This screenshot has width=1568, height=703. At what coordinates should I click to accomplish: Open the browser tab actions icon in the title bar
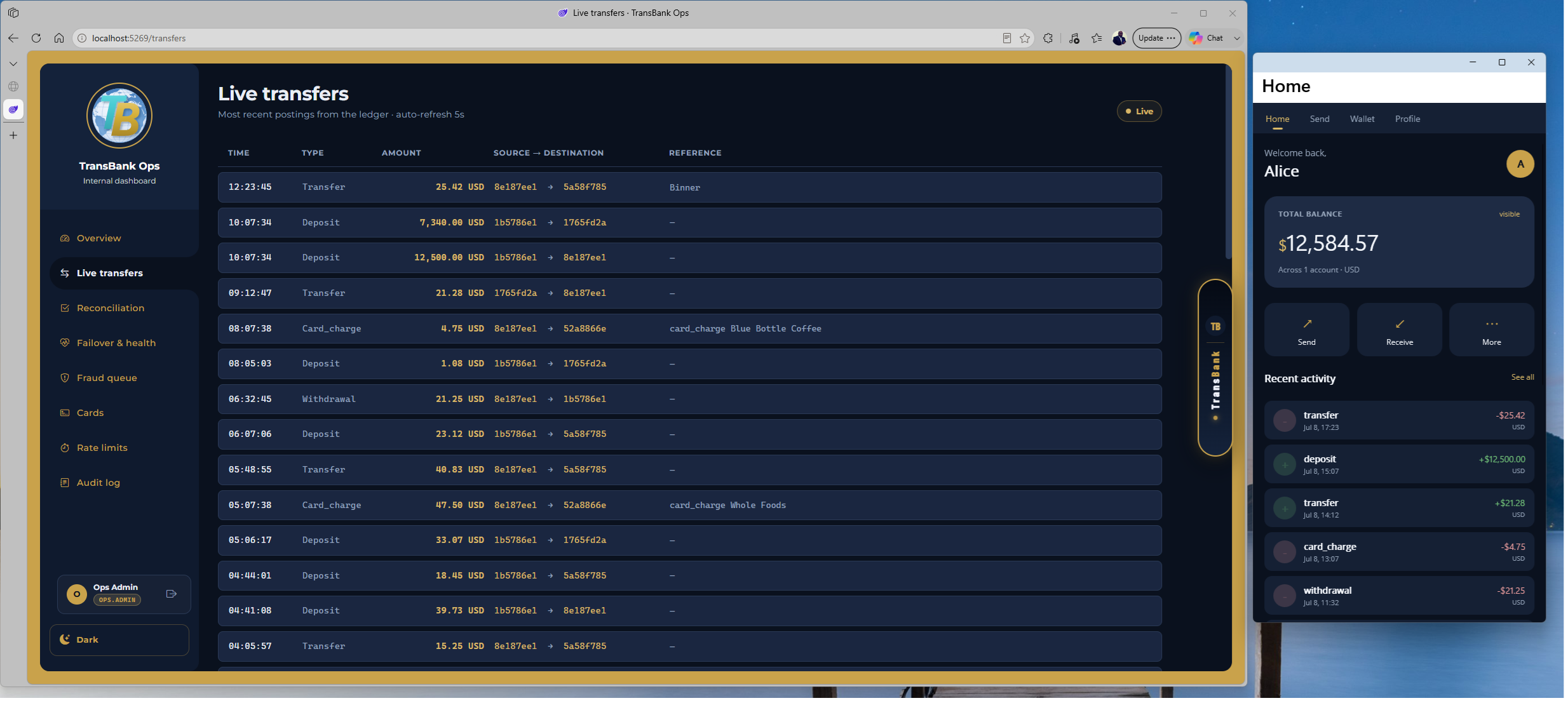click(13, 13)
